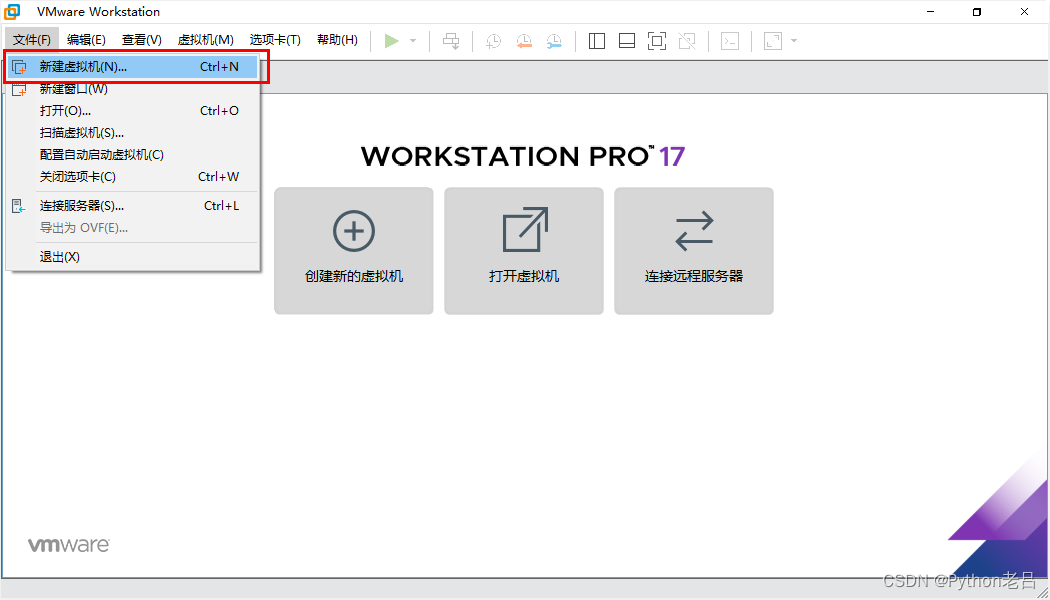Close the VMware Workstation window
The height and width of the screenshot is (600, 1050).
(1025, 11)
